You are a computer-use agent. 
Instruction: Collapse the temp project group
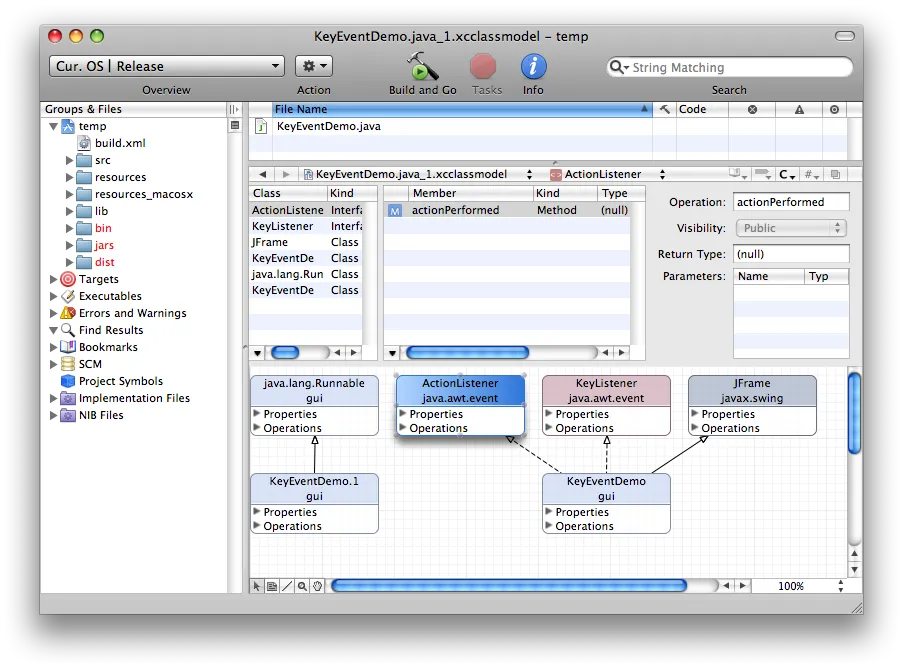[x=53, y=126]
